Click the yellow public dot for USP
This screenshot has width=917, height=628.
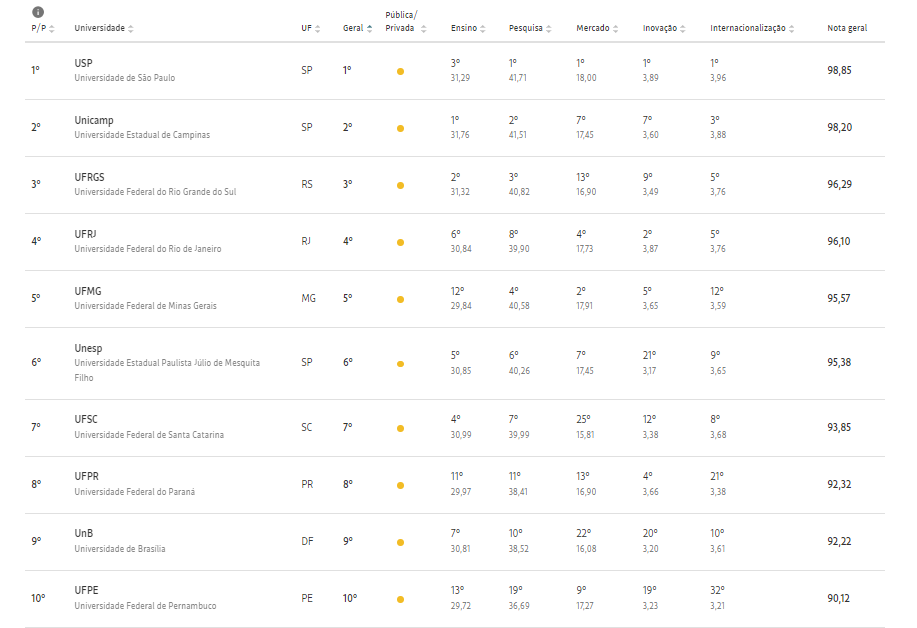(x=400, y=71)
